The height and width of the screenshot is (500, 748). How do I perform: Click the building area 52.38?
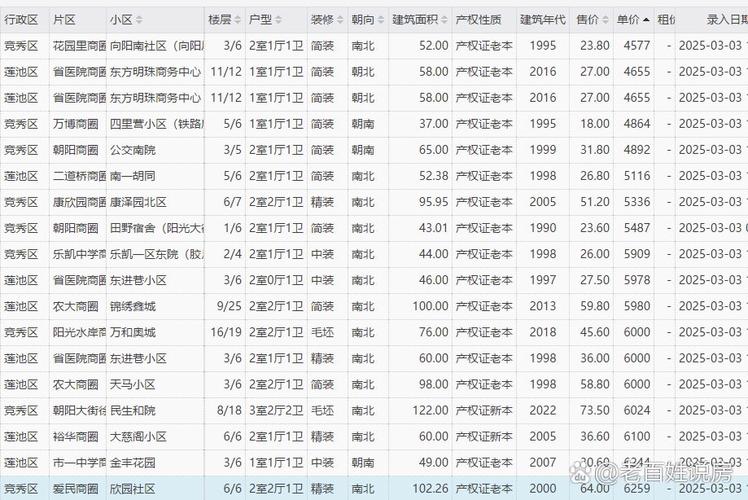coord(434,176)
